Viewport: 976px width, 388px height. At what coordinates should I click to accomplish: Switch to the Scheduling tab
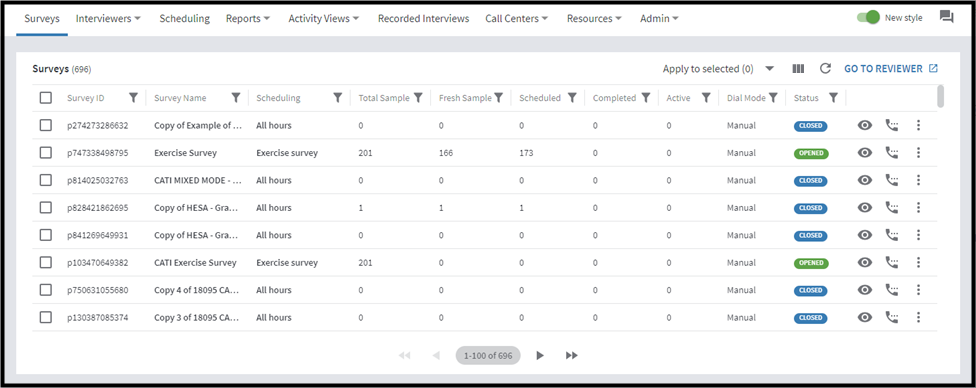(x=184, y=19)
